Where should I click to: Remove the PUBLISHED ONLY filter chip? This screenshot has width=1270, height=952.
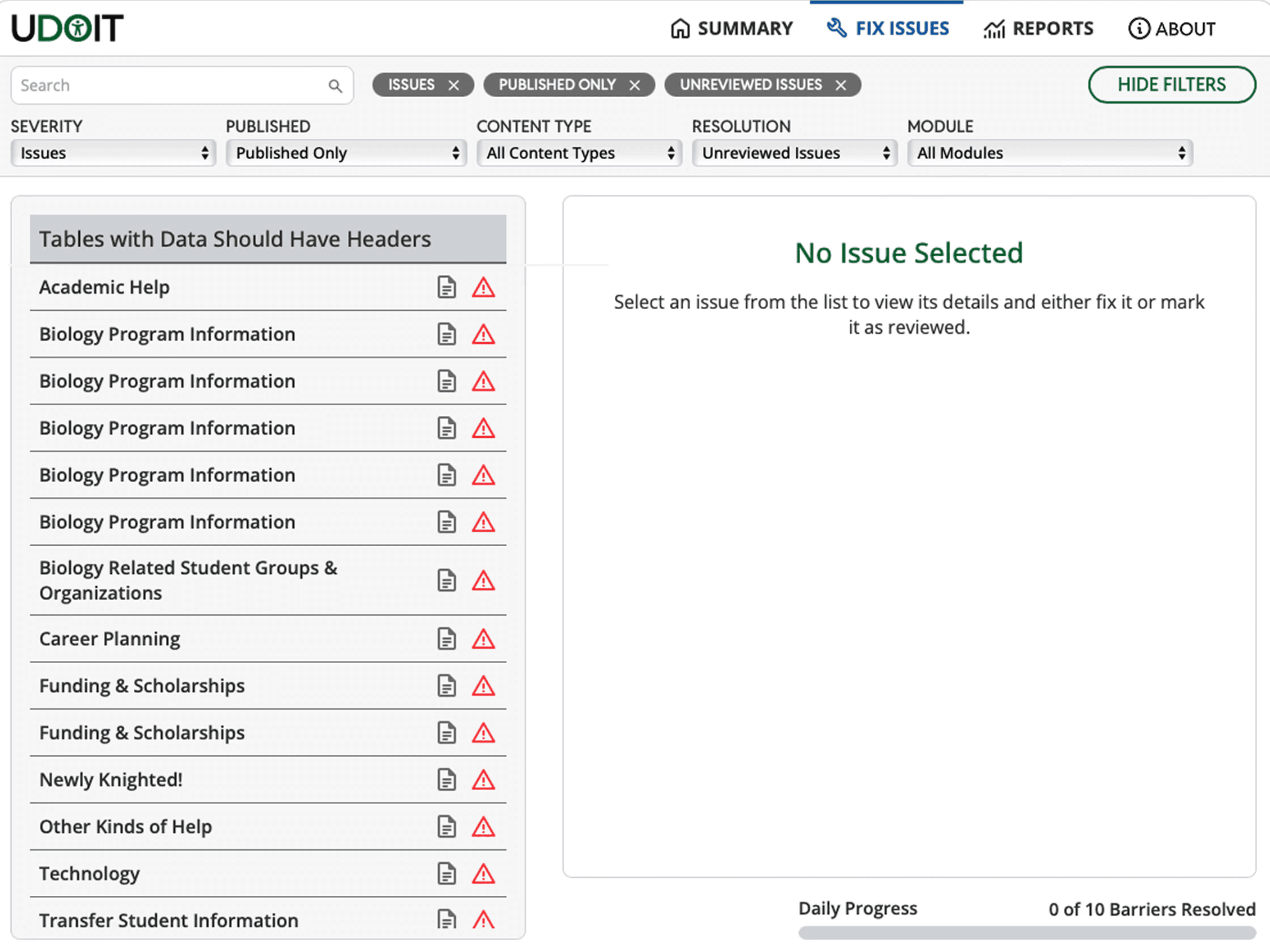point(634,85)
